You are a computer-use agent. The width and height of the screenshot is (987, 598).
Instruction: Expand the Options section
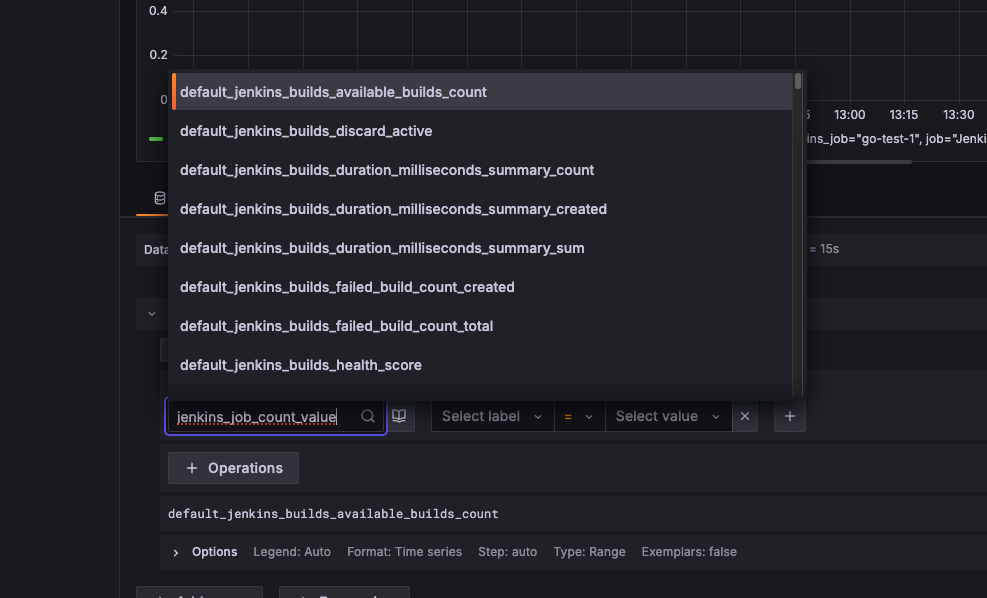pyautogui.click(x=176, y=552)
